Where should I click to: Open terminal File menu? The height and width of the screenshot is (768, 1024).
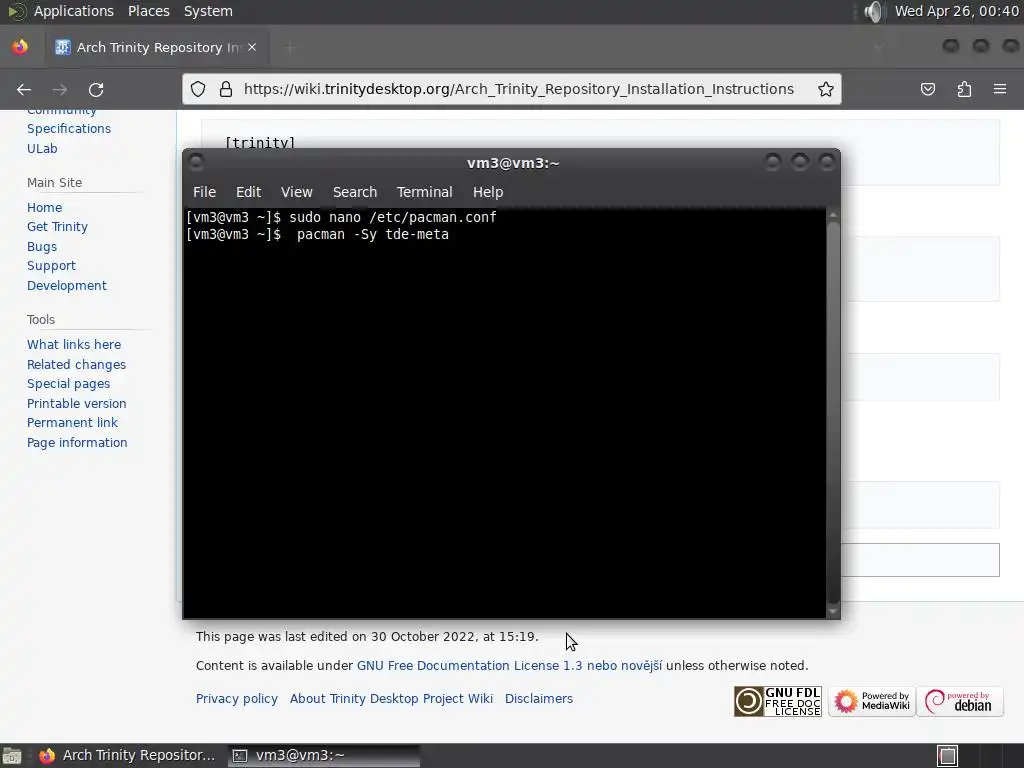(x=204, y=192)
